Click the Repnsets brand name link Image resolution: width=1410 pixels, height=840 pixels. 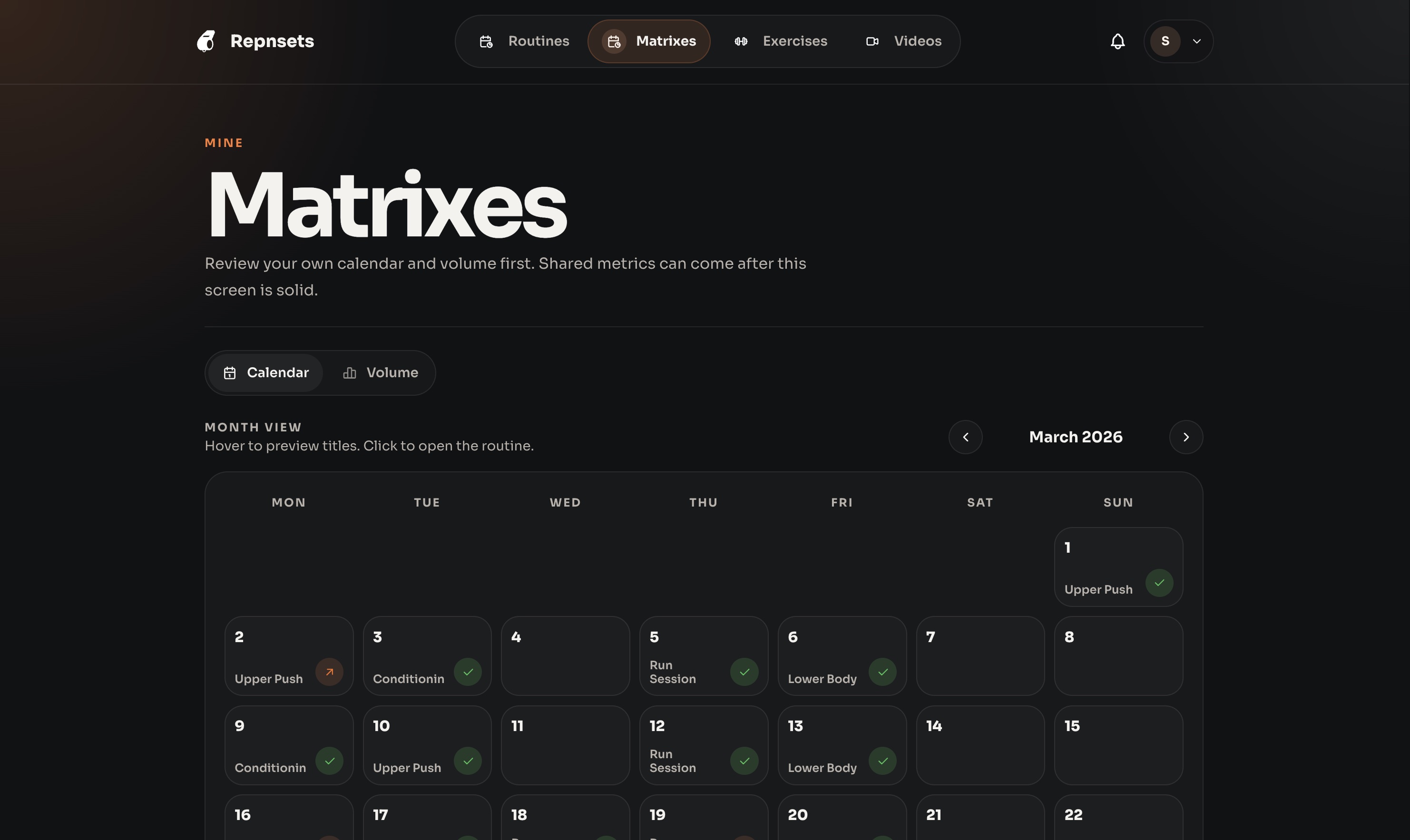(272, 41)
